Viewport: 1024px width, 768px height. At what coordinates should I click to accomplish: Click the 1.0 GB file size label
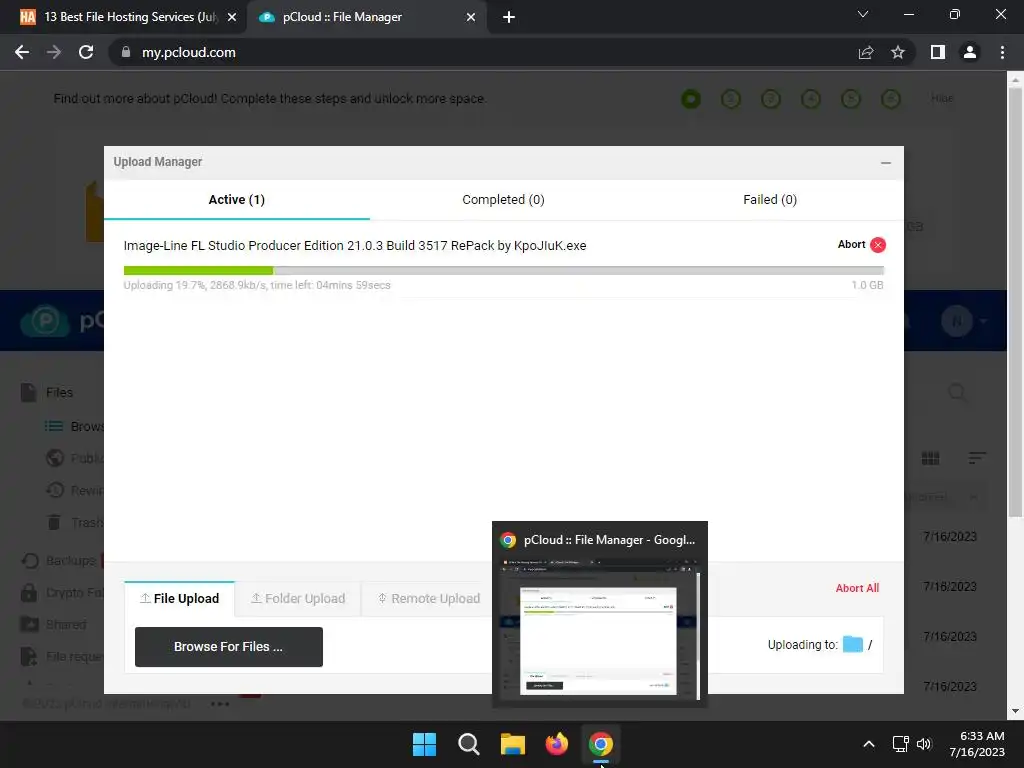(x=867, y=285)
